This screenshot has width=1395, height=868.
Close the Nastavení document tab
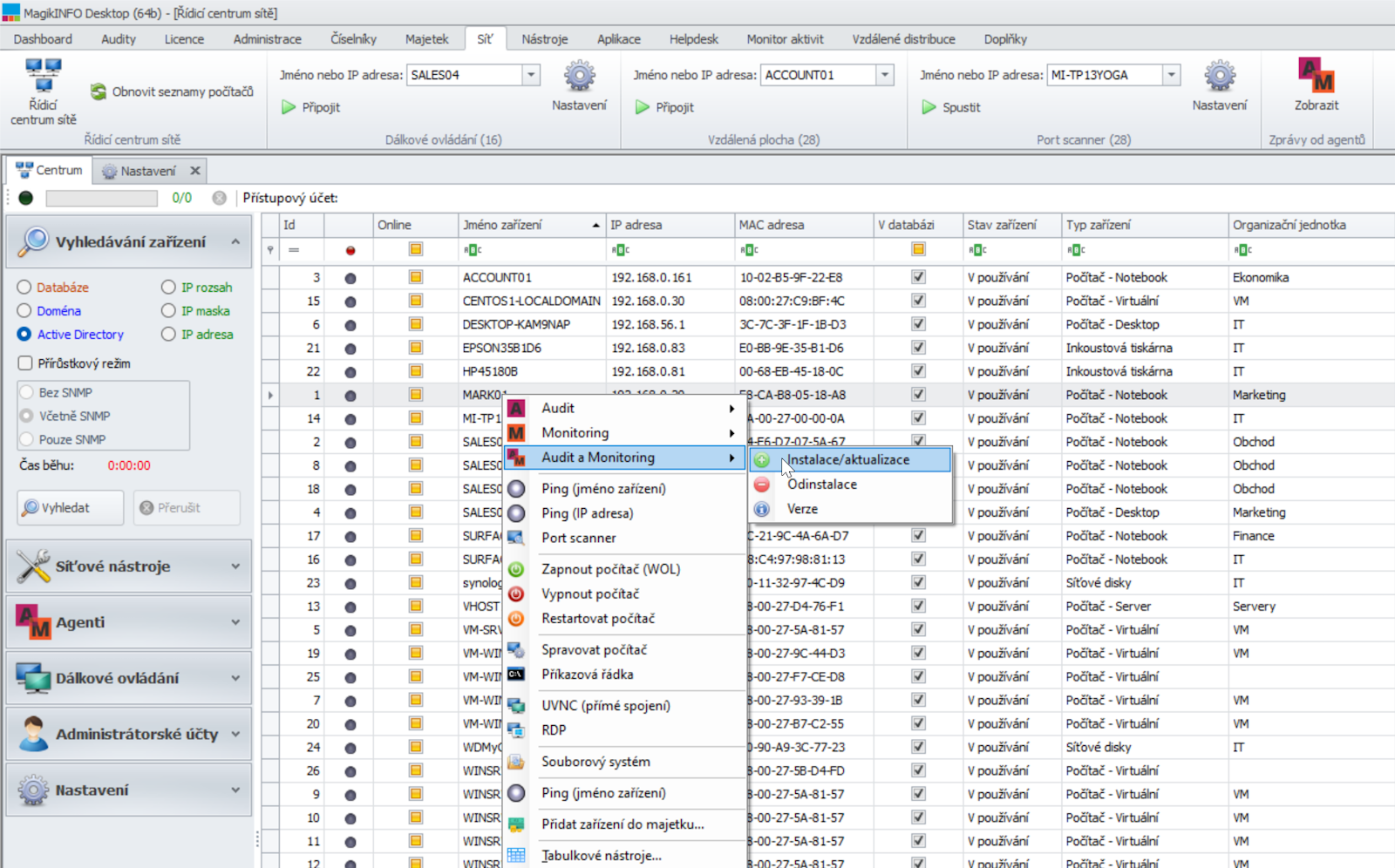click(x=195, y=171)
